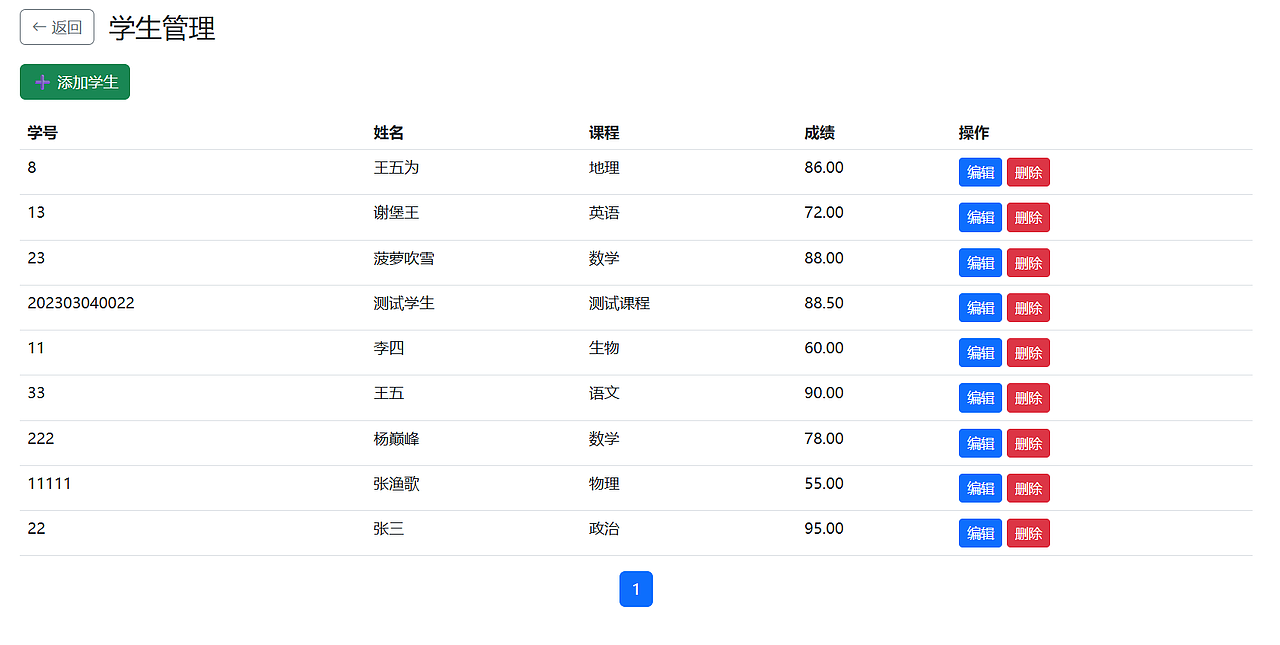Edit 杨巅峰's math record
This screenshot has height=645, width=1280.
click(979, 443)
